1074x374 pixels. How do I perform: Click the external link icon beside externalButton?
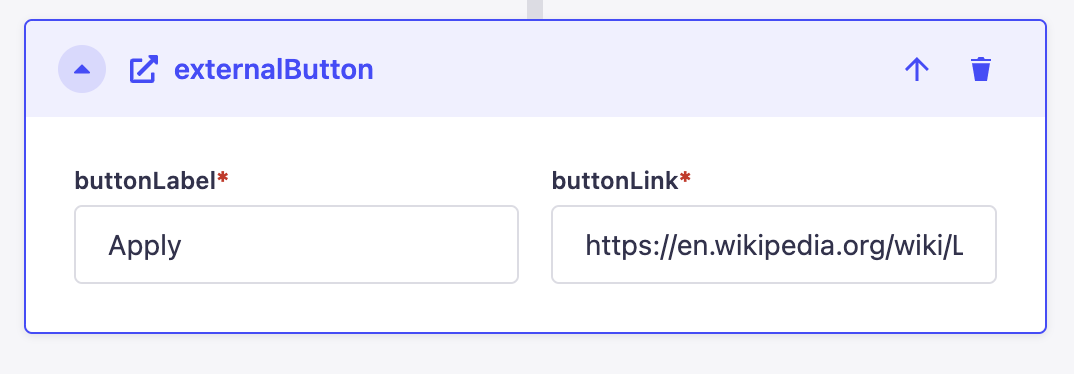pyautogui.click(x=144, y=69)
